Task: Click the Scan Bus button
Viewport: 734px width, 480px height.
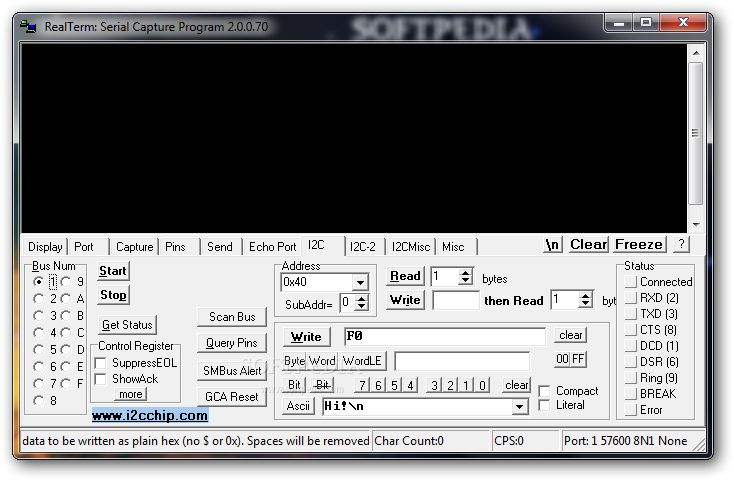Action: [232, 317]
